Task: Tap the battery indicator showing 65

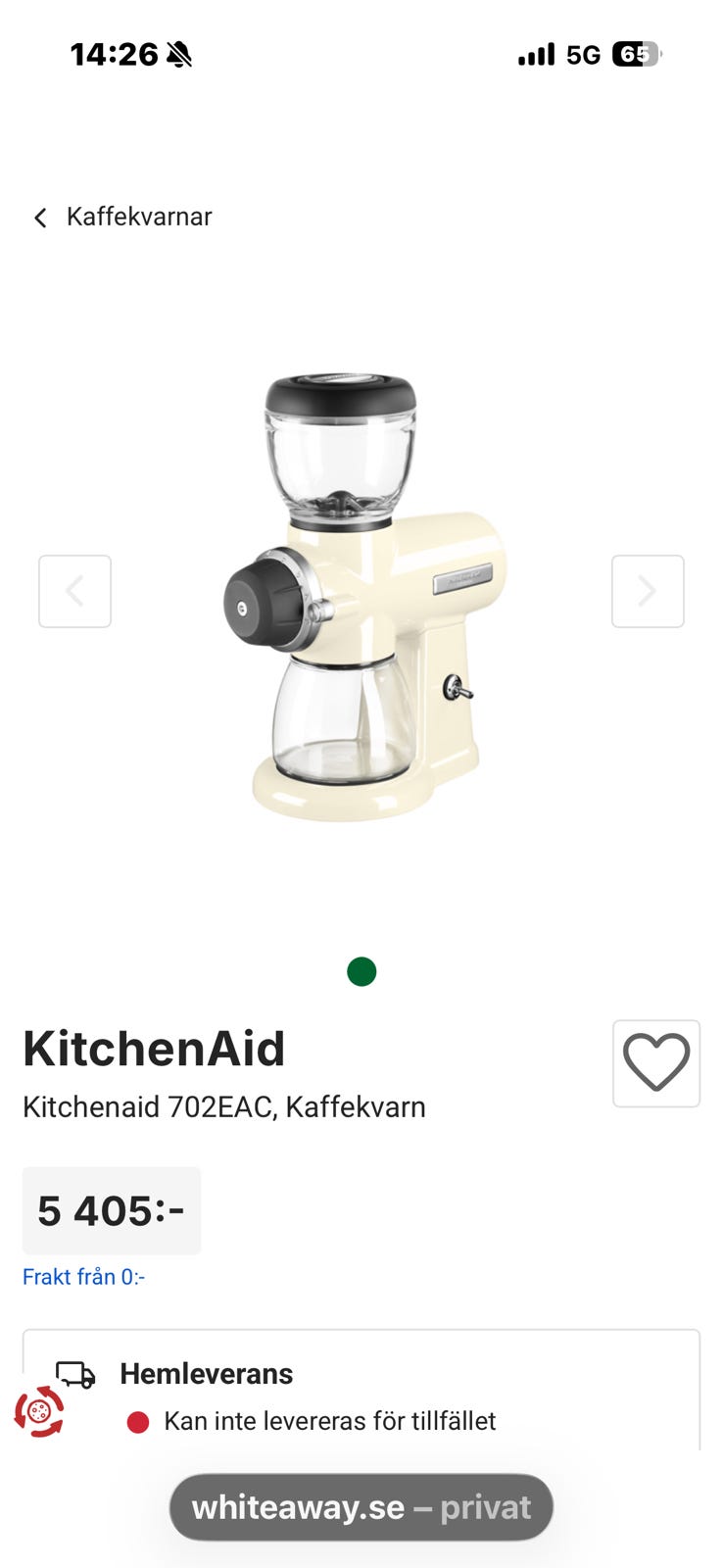Action: click(637, 55)
